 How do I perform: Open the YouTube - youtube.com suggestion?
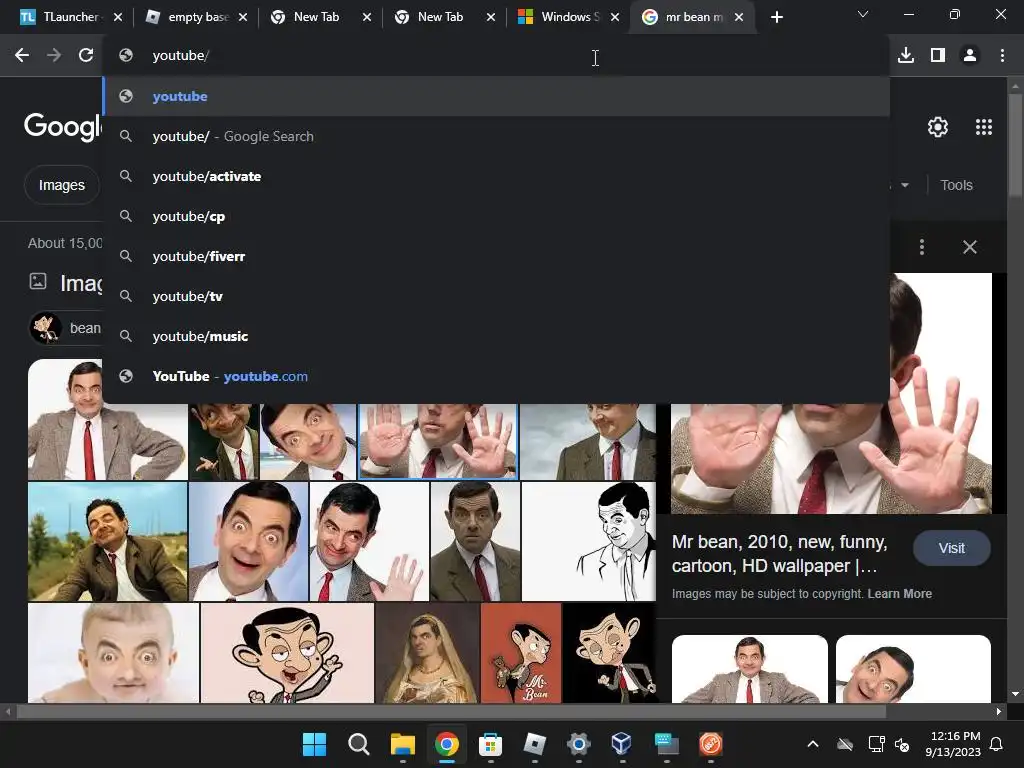pos(496,376)
